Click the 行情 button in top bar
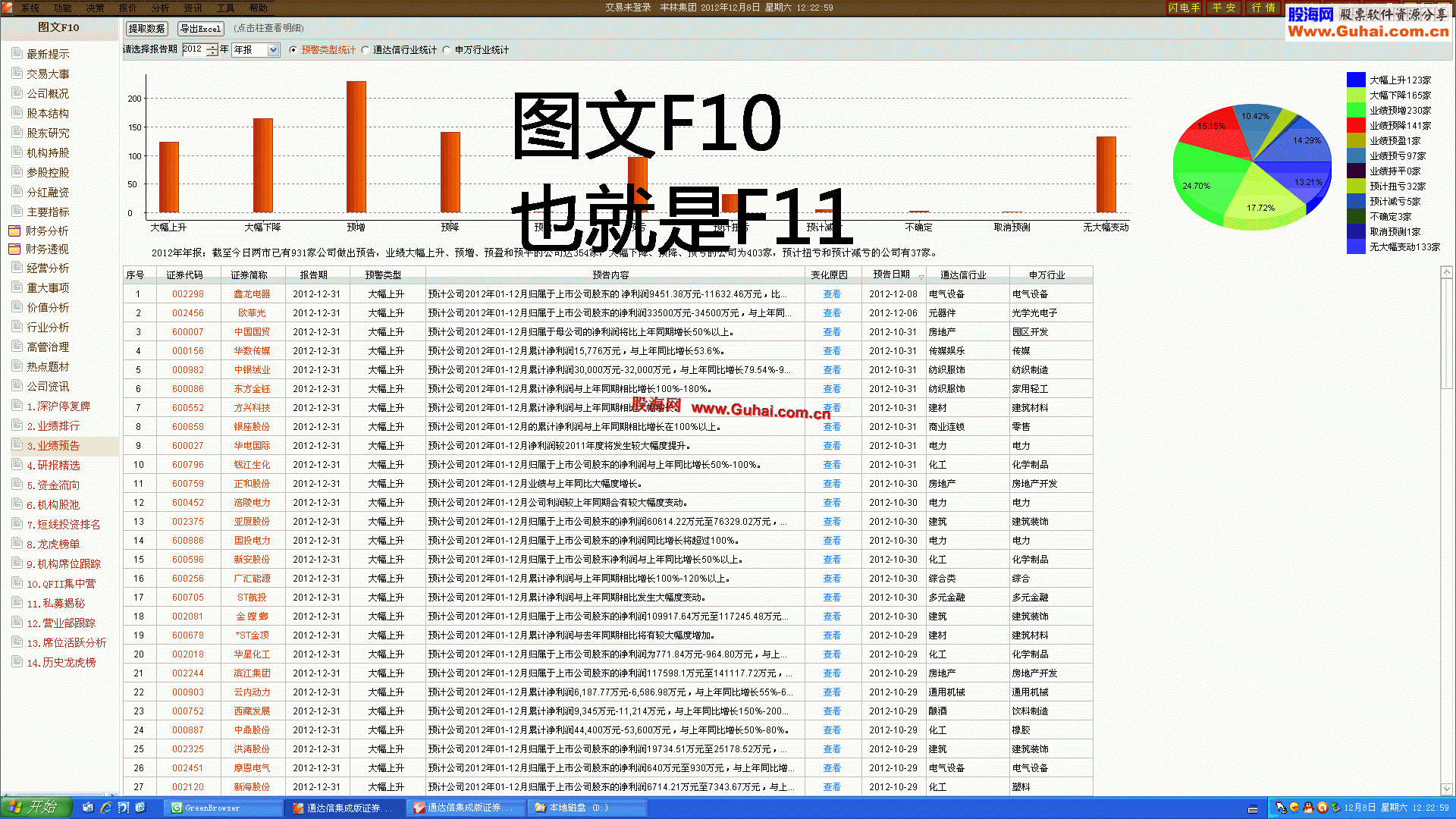This screenshot has width=1456, height=819. pyautogui.click(x=1263, y=8)
